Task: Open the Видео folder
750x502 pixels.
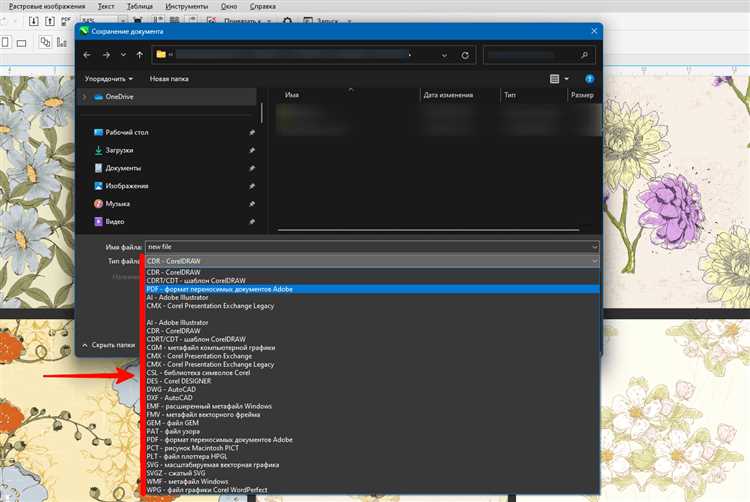Action: [115, 222]
